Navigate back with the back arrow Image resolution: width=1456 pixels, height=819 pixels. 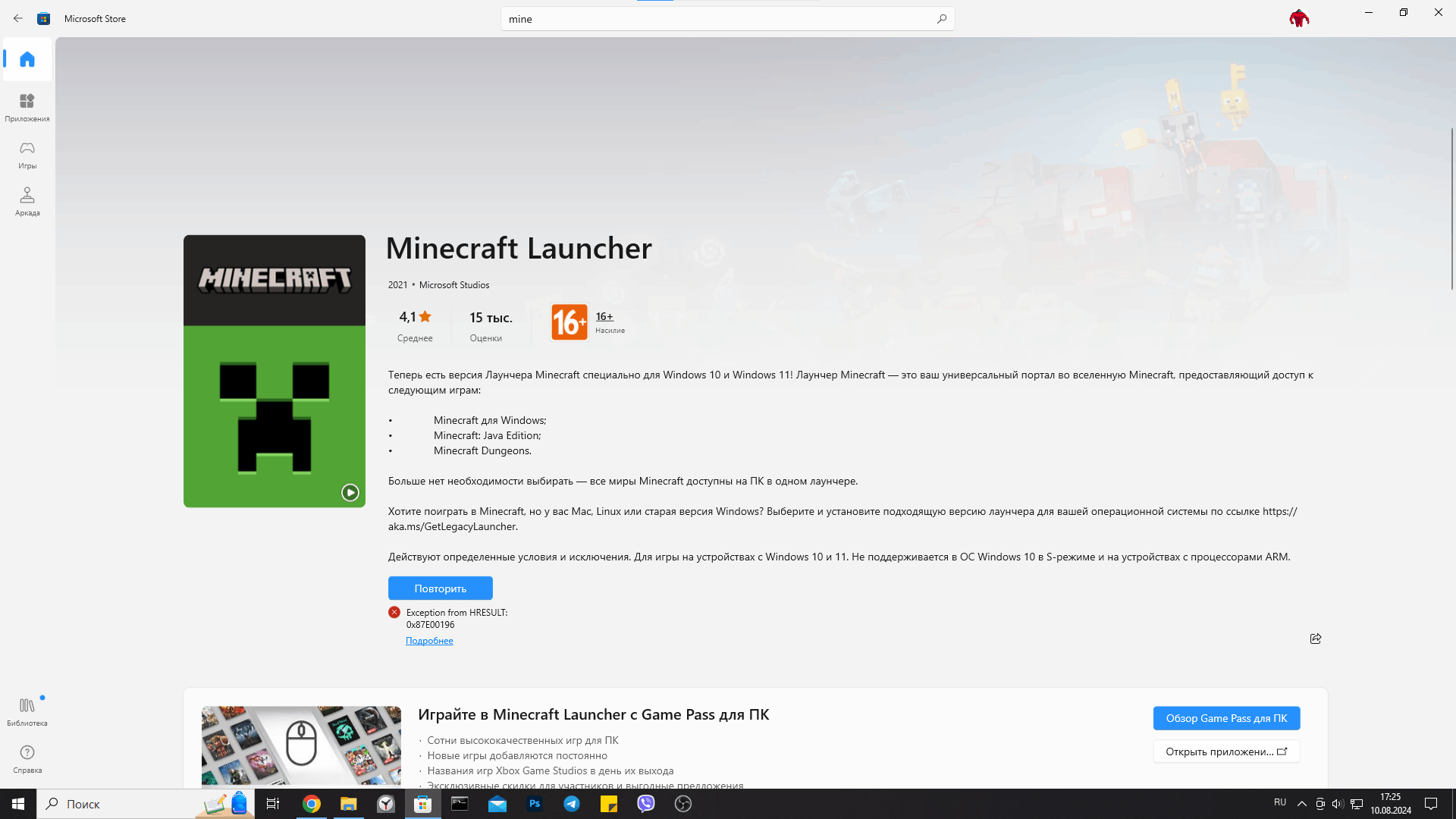click(17, 18)
